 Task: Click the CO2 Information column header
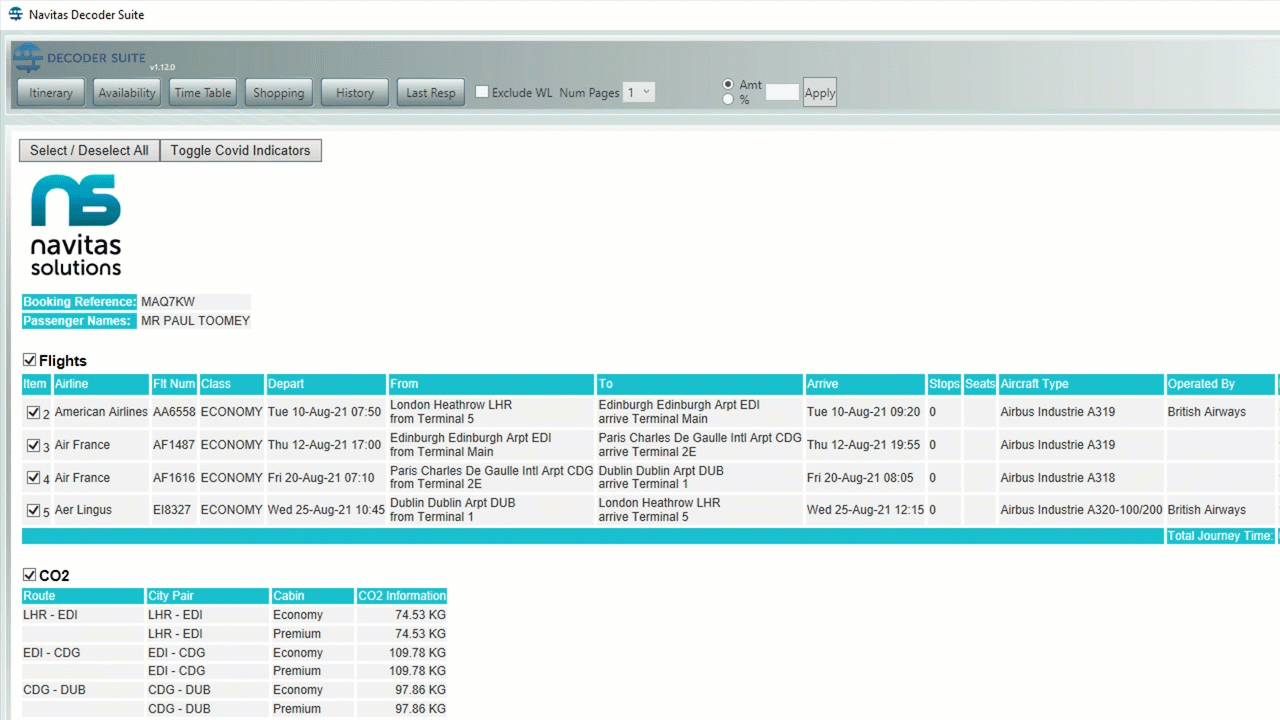tap(402, 596)
